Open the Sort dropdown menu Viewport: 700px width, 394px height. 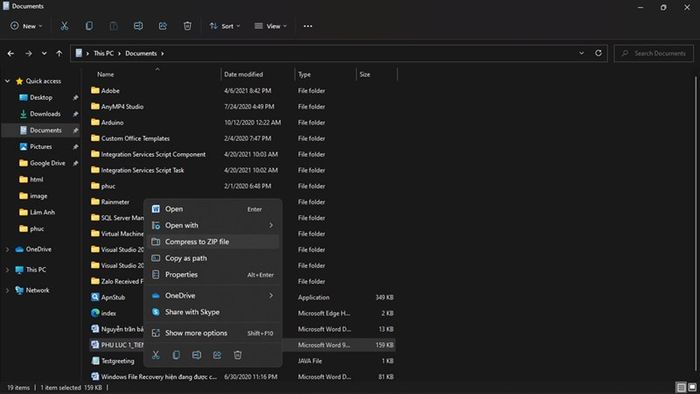pos(225,26)
